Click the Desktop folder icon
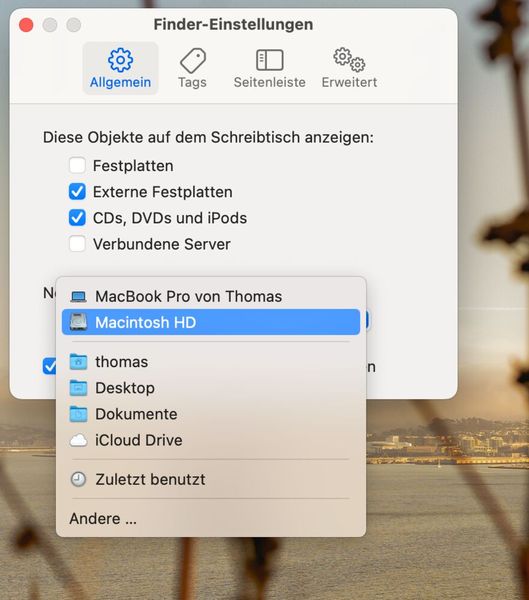This screenshot has width=529, height=600. click(x=78, y=388)
